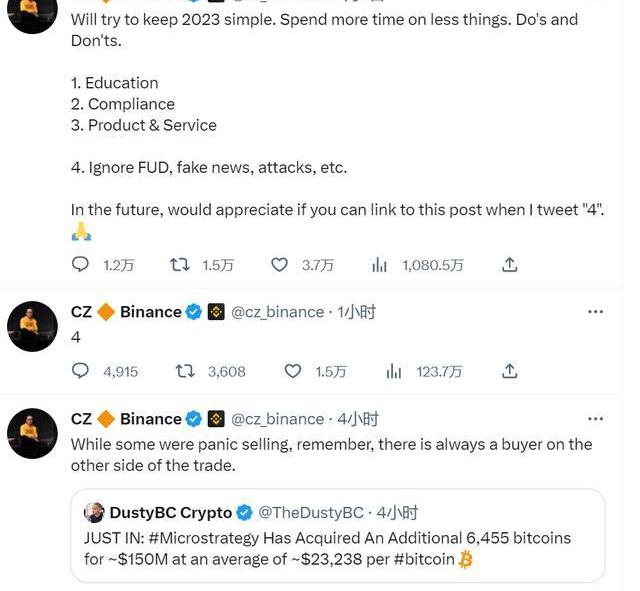Reply to the "4" tweet
The height and width of the screenshot is (591, 640).
tap(81, 371)
